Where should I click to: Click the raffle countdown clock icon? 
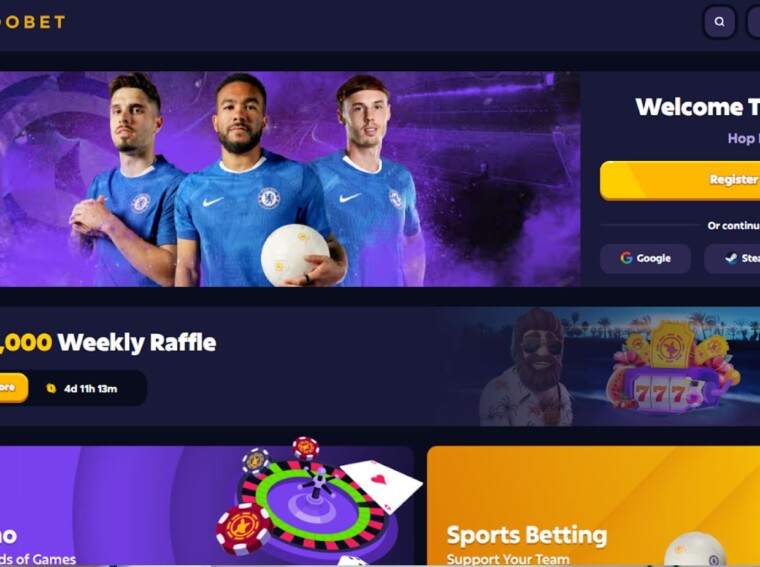(51, 388)
